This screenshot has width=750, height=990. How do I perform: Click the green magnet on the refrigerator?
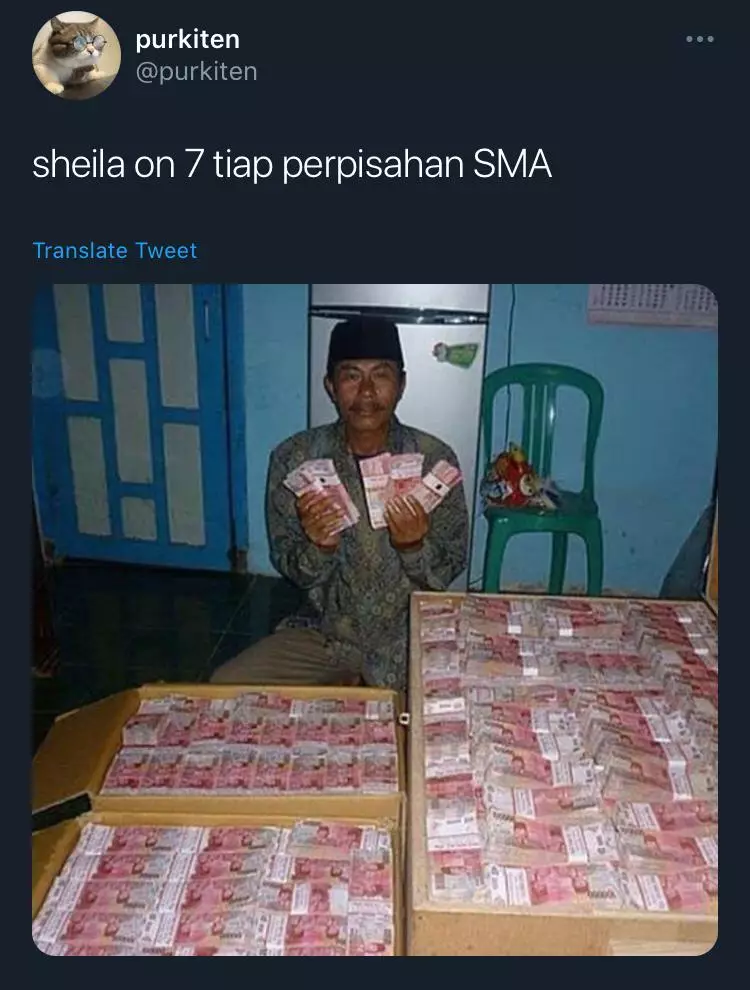pyautogui.click(x=456, y=352)
